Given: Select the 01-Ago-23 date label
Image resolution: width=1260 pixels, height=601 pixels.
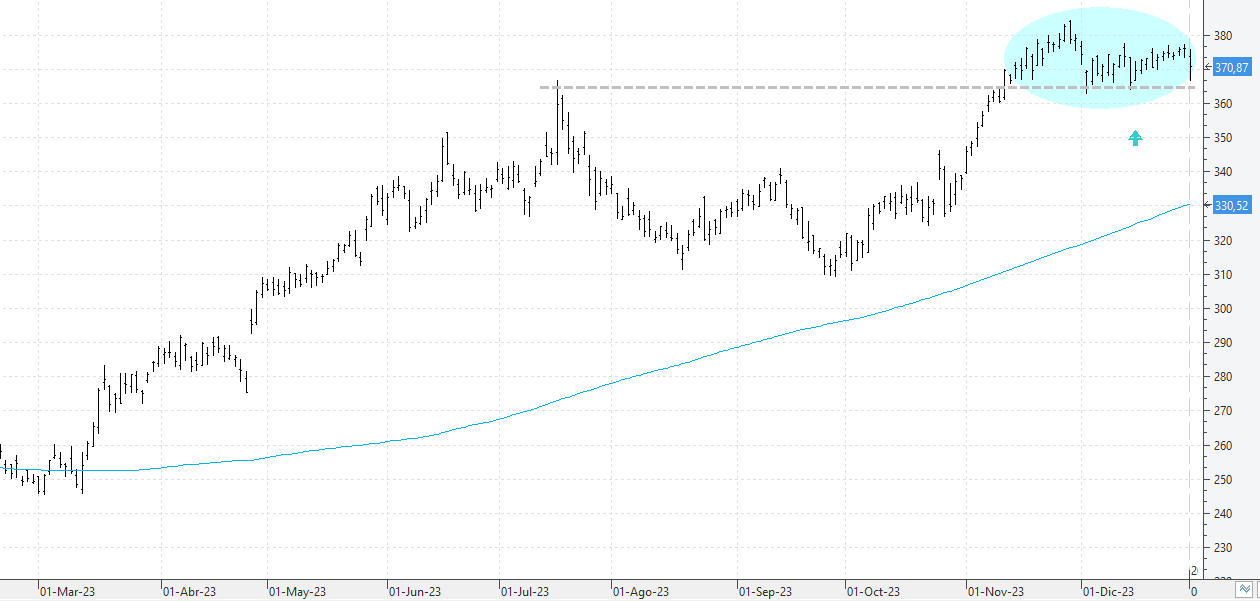Looking at the screenshot, I should (x=640, y=591).
